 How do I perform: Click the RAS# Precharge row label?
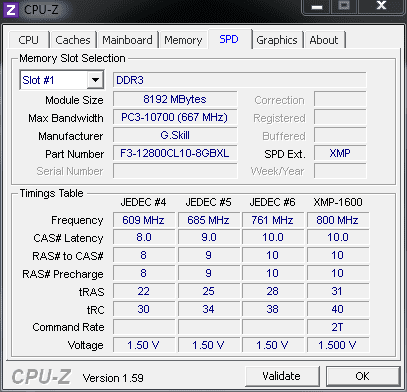point(63,274)
